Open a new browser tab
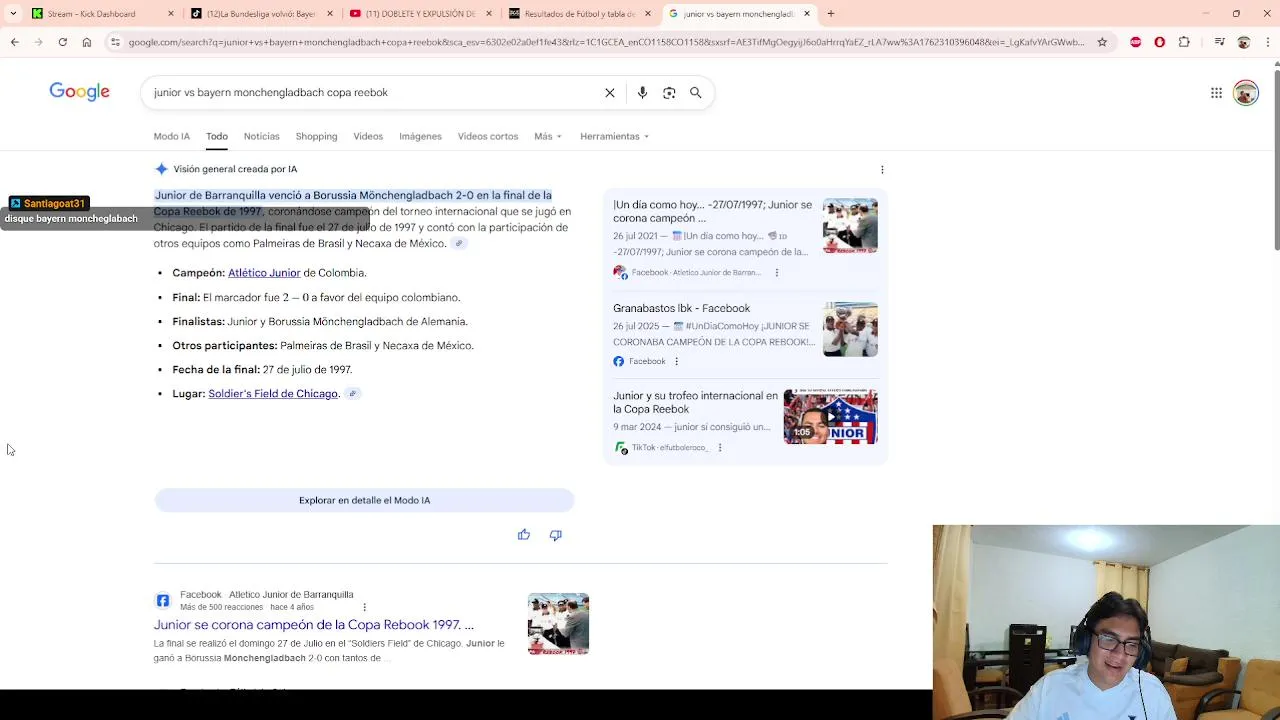 [x=830, y=14]
